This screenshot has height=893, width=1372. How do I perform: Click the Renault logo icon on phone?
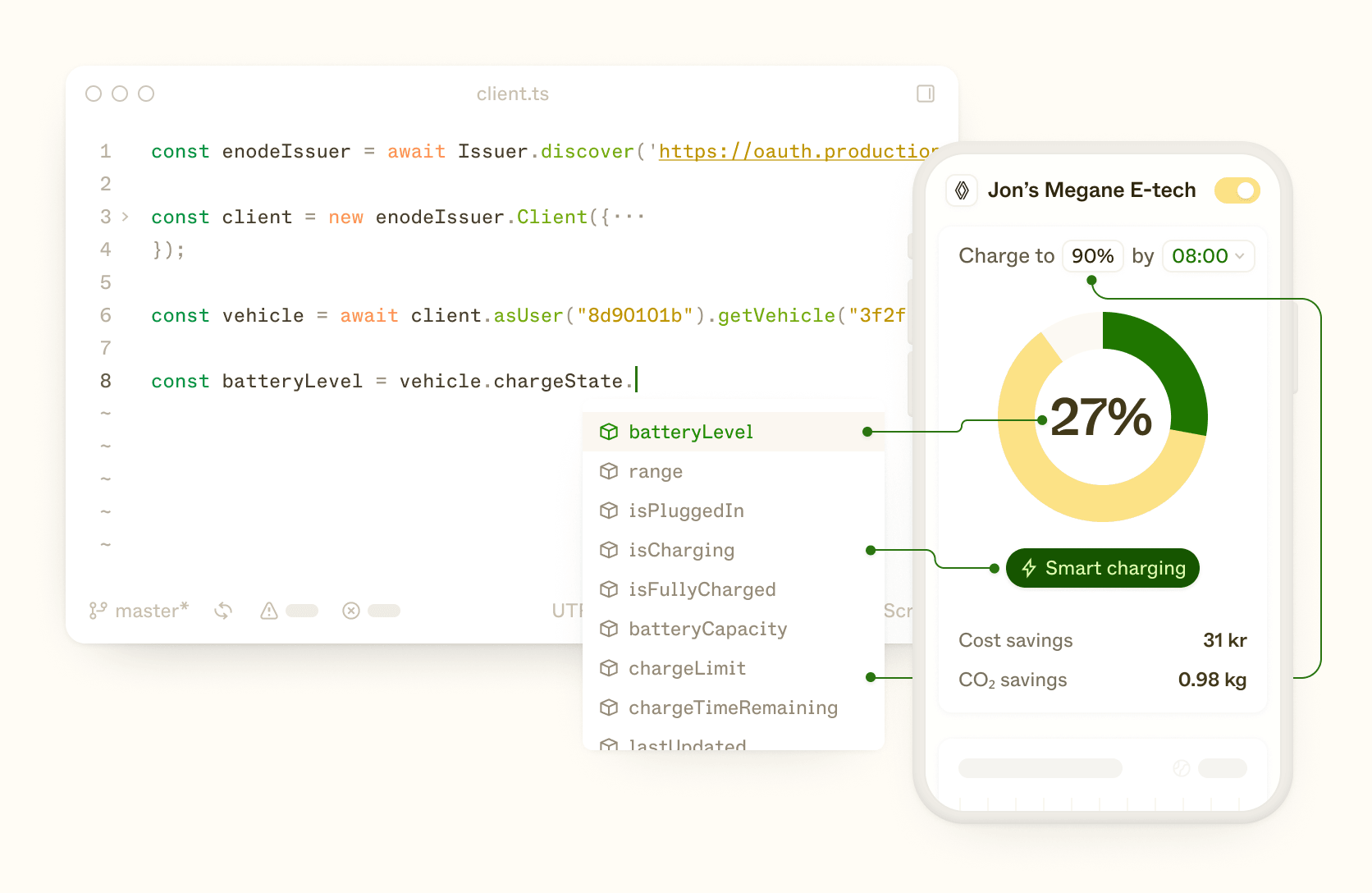tap(963, 190)
